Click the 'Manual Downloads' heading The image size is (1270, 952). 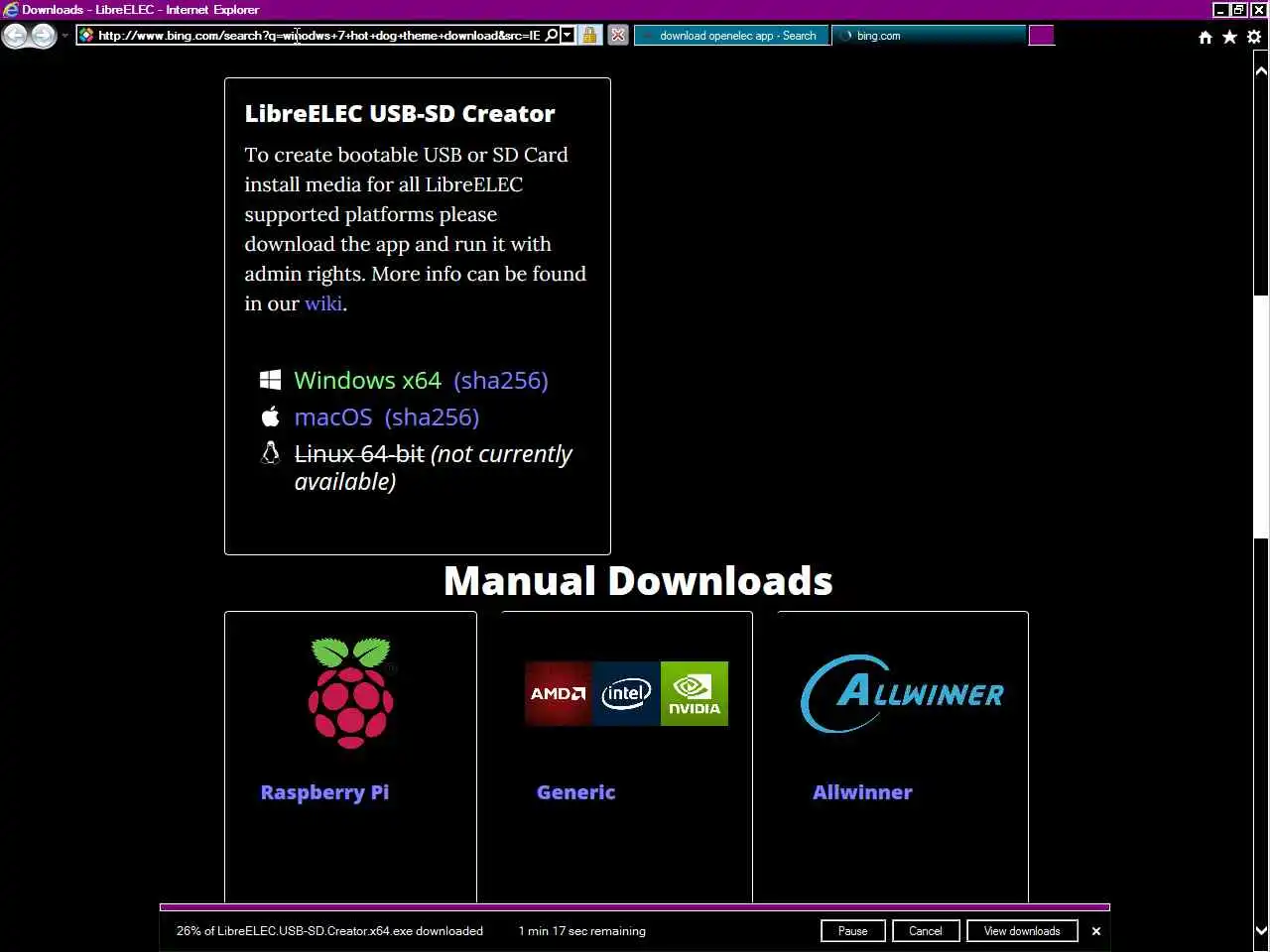[x=638, y=581]
